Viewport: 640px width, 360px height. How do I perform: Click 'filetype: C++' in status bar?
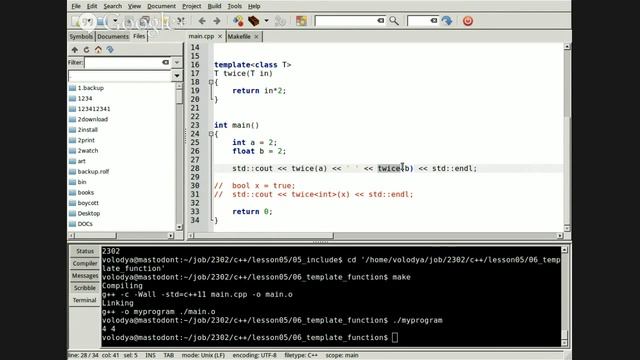pos(301,355)
